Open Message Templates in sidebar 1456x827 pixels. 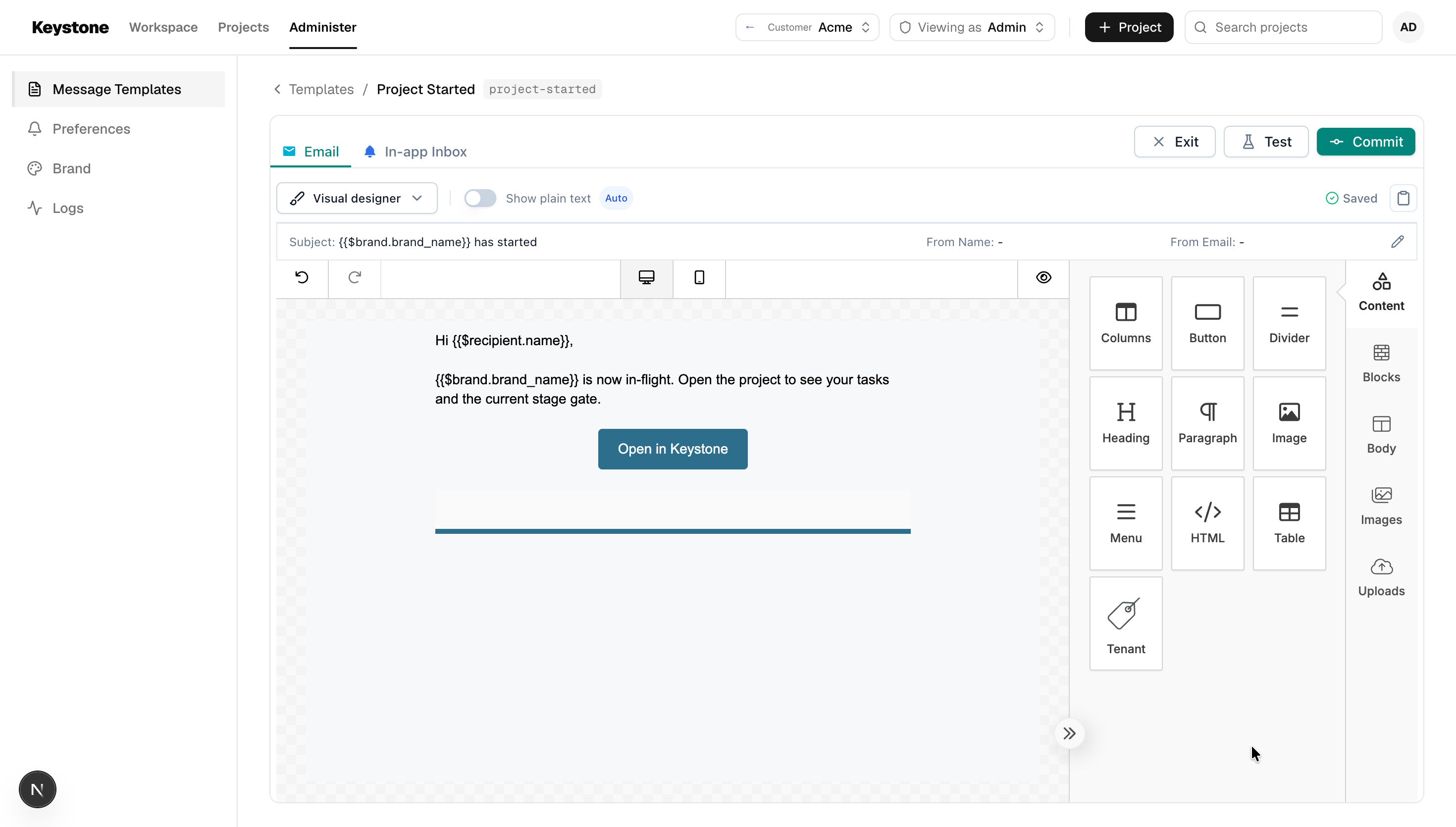click(119, 89)
